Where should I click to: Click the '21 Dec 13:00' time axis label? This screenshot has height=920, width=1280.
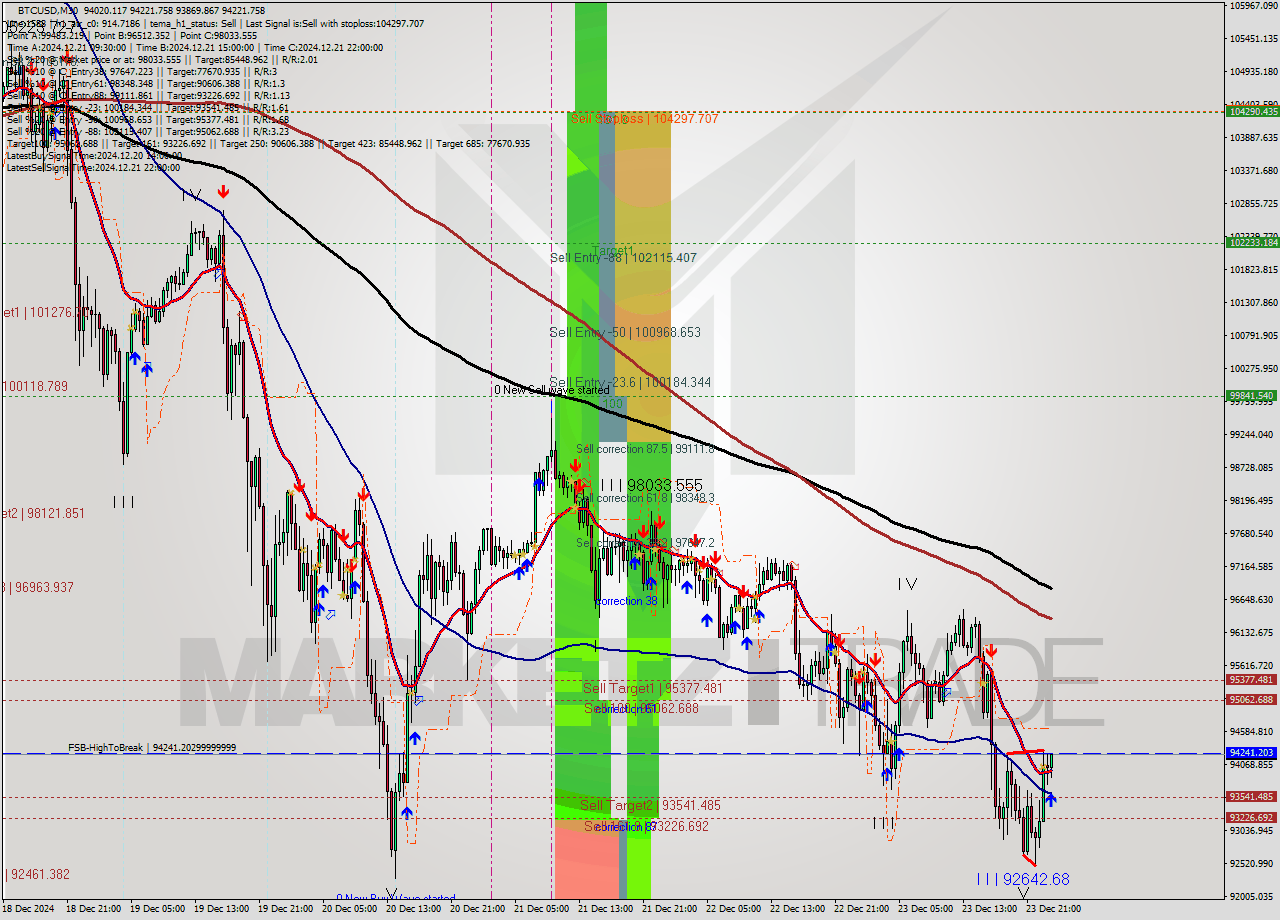point(605,909)
